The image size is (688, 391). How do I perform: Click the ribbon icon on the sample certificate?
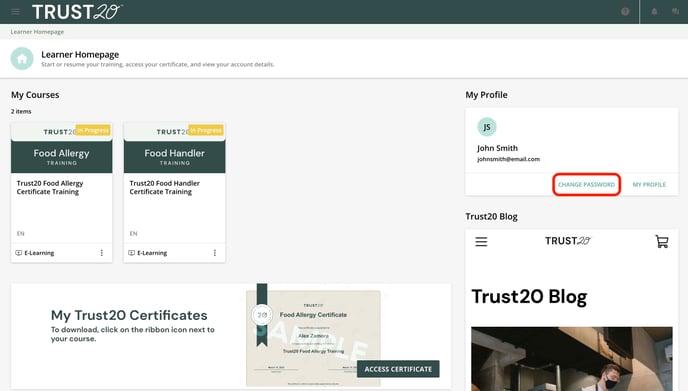tap(262, 315)
